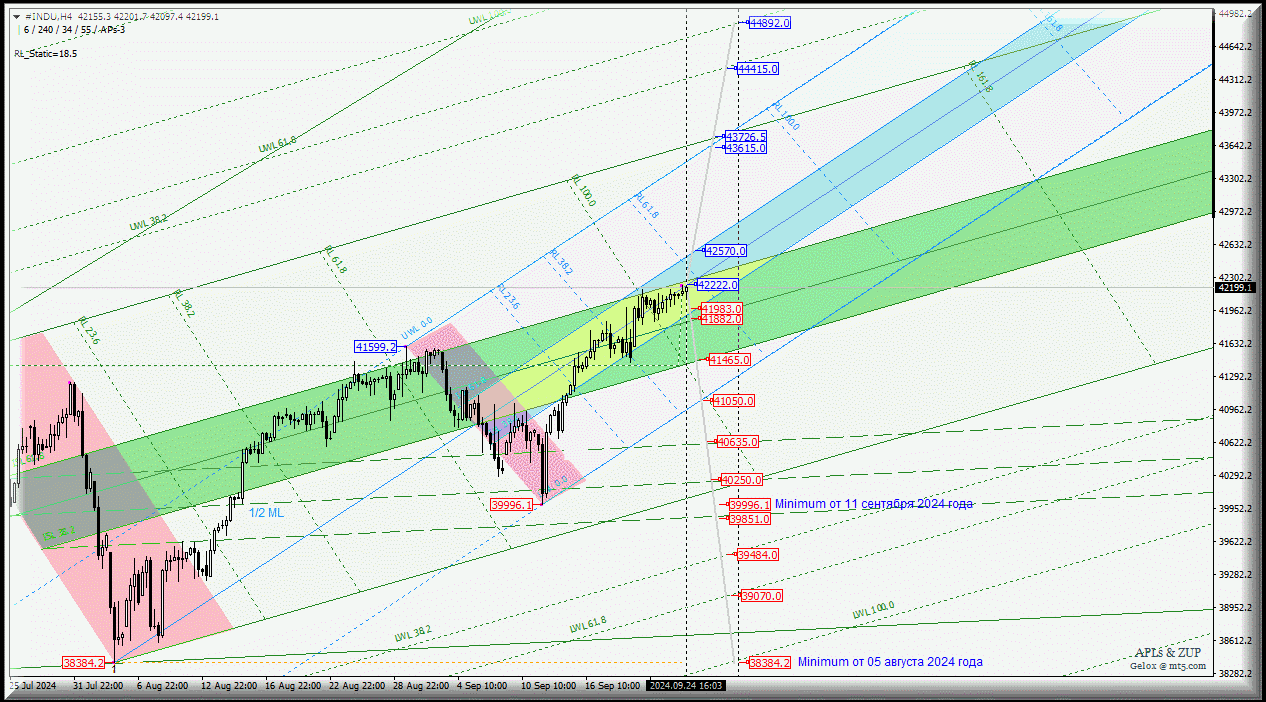Screen dimensions: 1266x702
Task: Click the 40635.0 price level label
Action: point(737,441)
